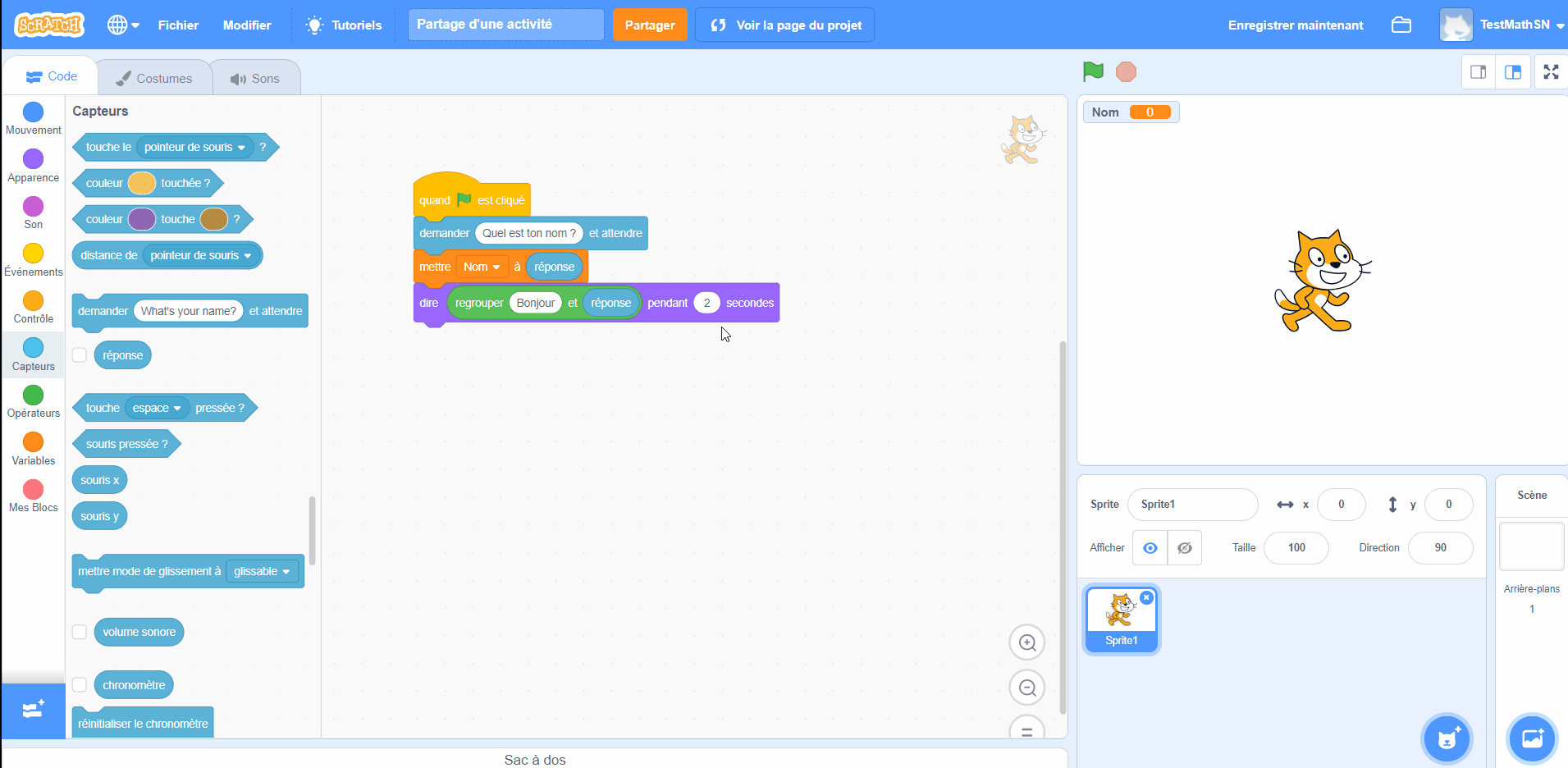Image resolution: width=1568 pixels, height=768 pixels.
Task: Tick the volume sonore checkbox
Action: click(x=80, y=632)
